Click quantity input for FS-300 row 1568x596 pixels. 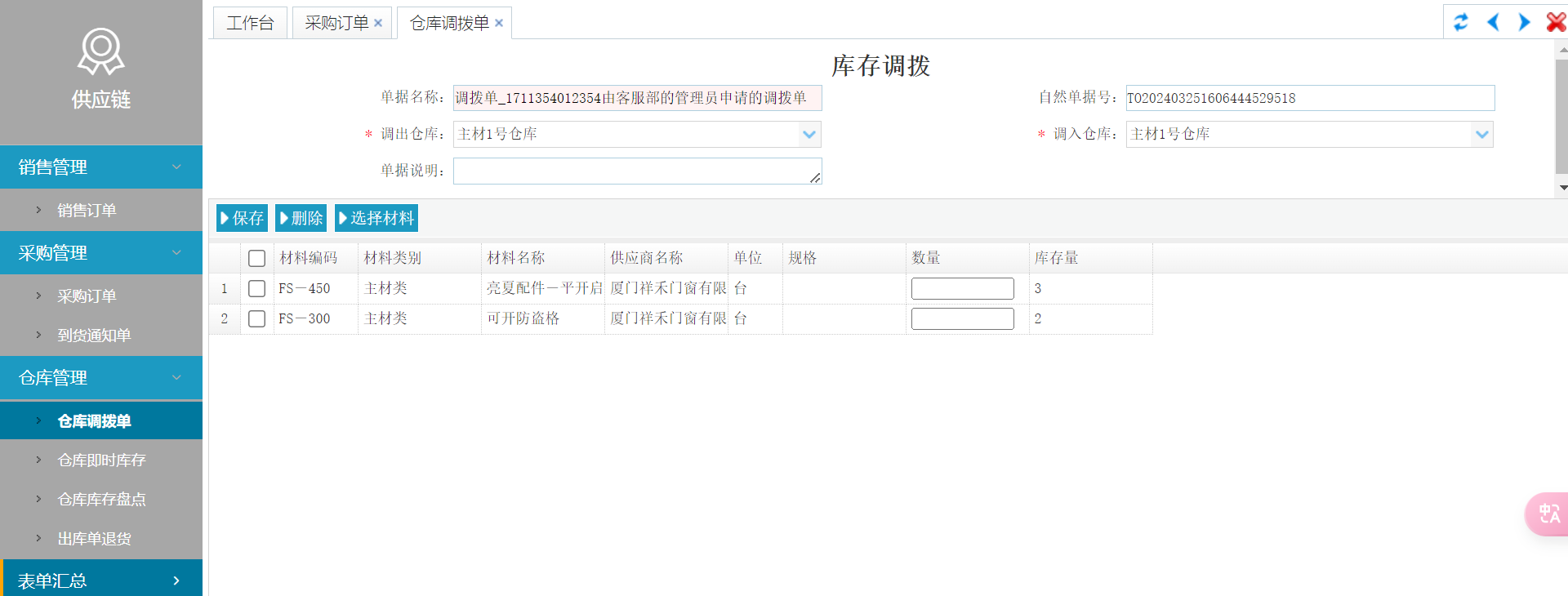tap(962, 318)
